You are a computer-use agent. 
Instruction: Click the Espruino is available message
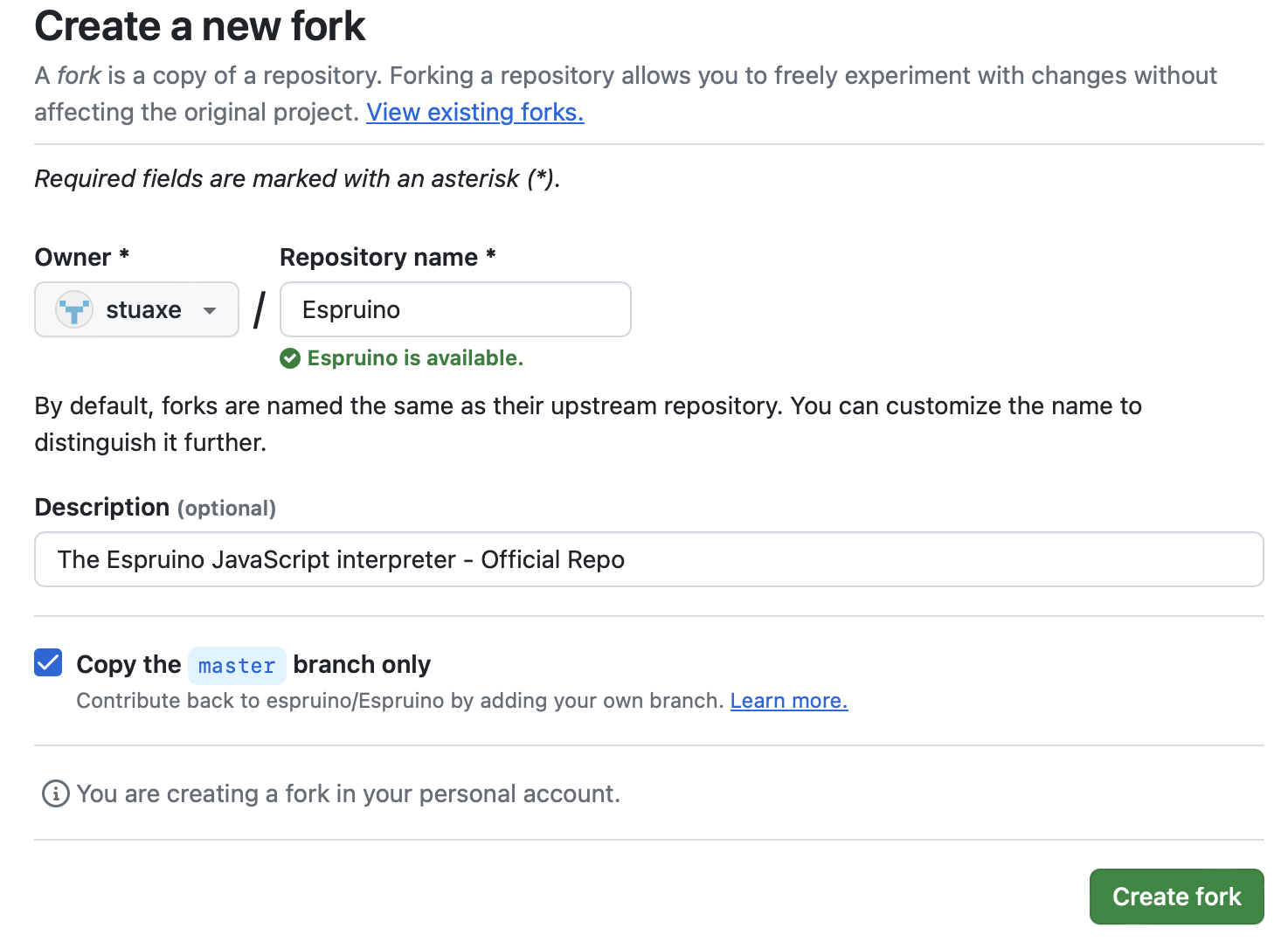coord(415,358)
